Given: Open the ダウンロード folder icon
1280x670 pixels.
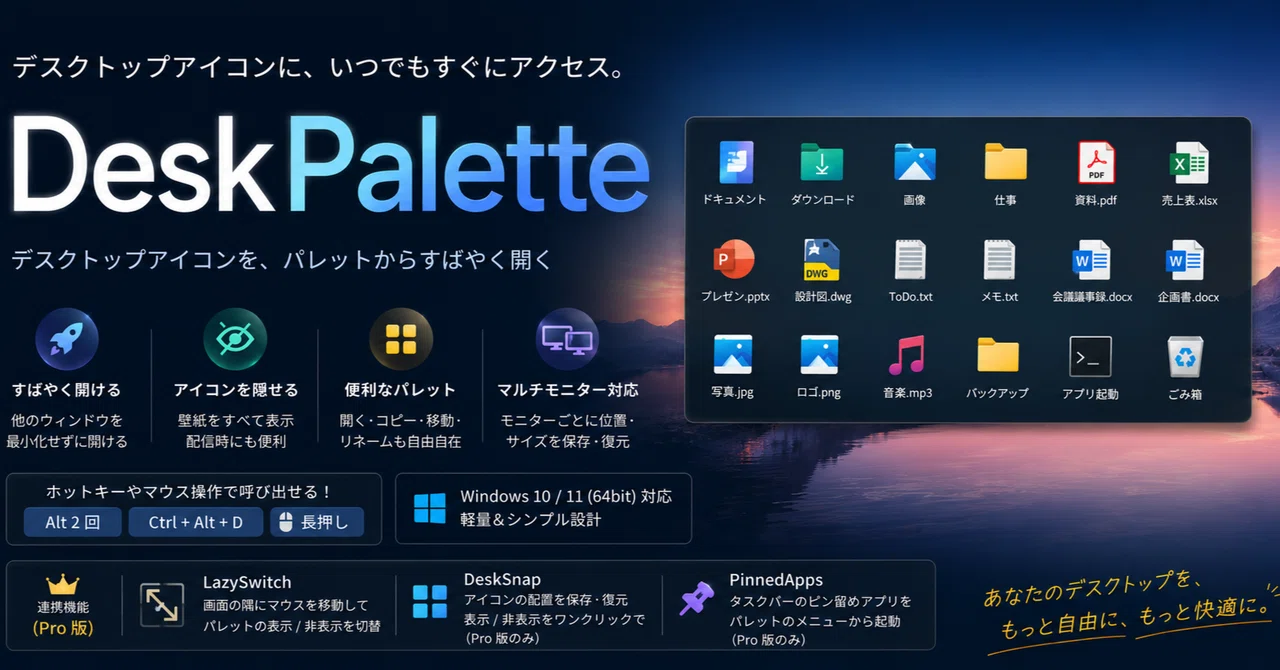Looking at the screenshot, I should [822, 162].
